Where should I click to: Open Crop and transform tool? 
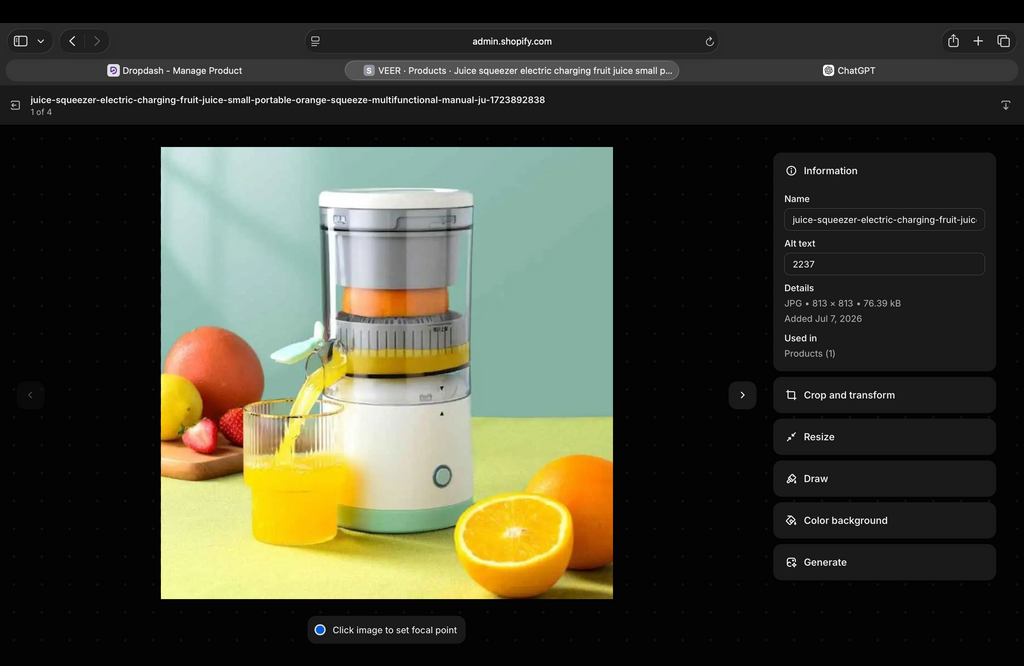click(x=884, y=395)
